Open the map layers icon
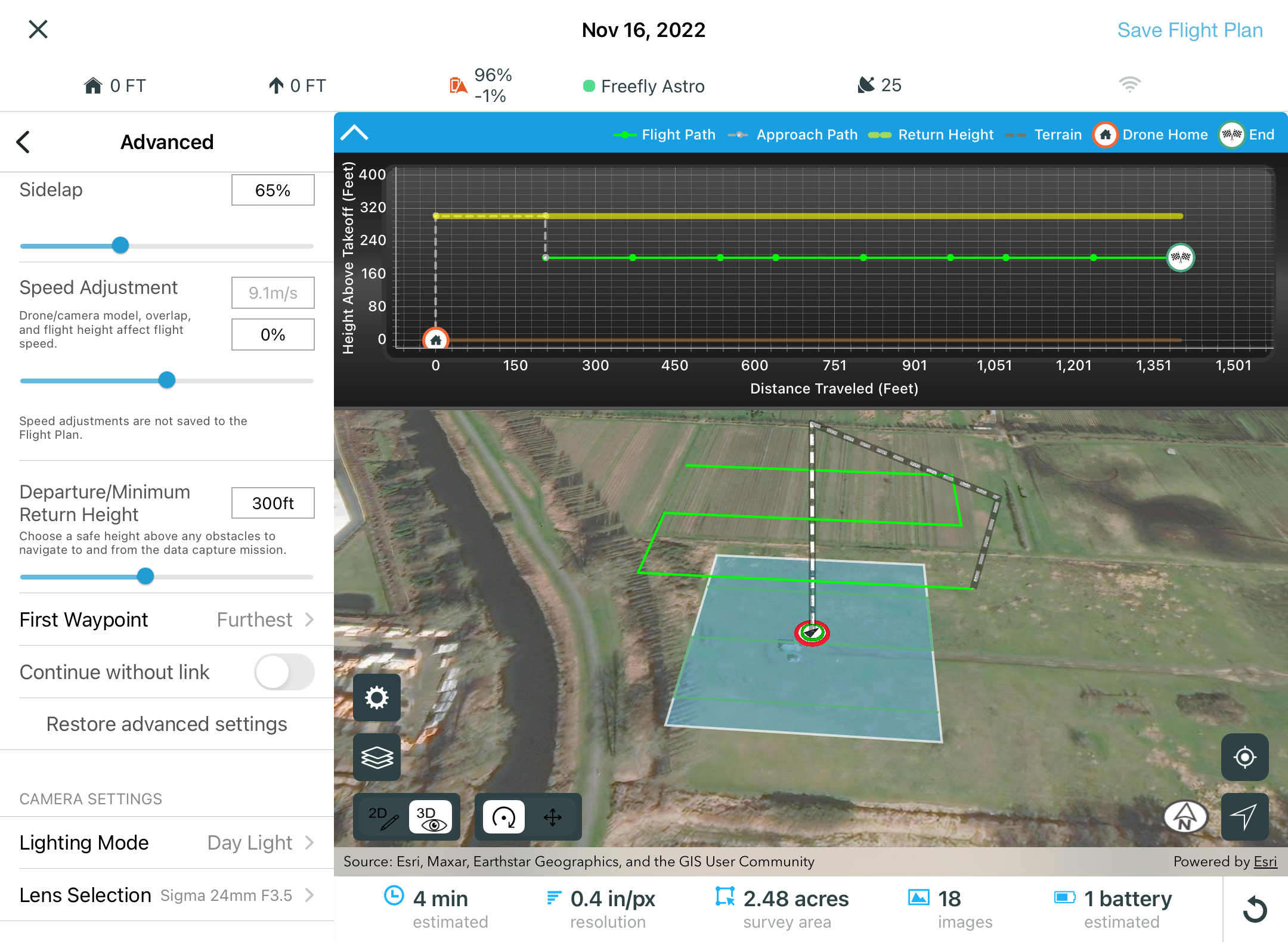1288x942 pixels. 377,757
